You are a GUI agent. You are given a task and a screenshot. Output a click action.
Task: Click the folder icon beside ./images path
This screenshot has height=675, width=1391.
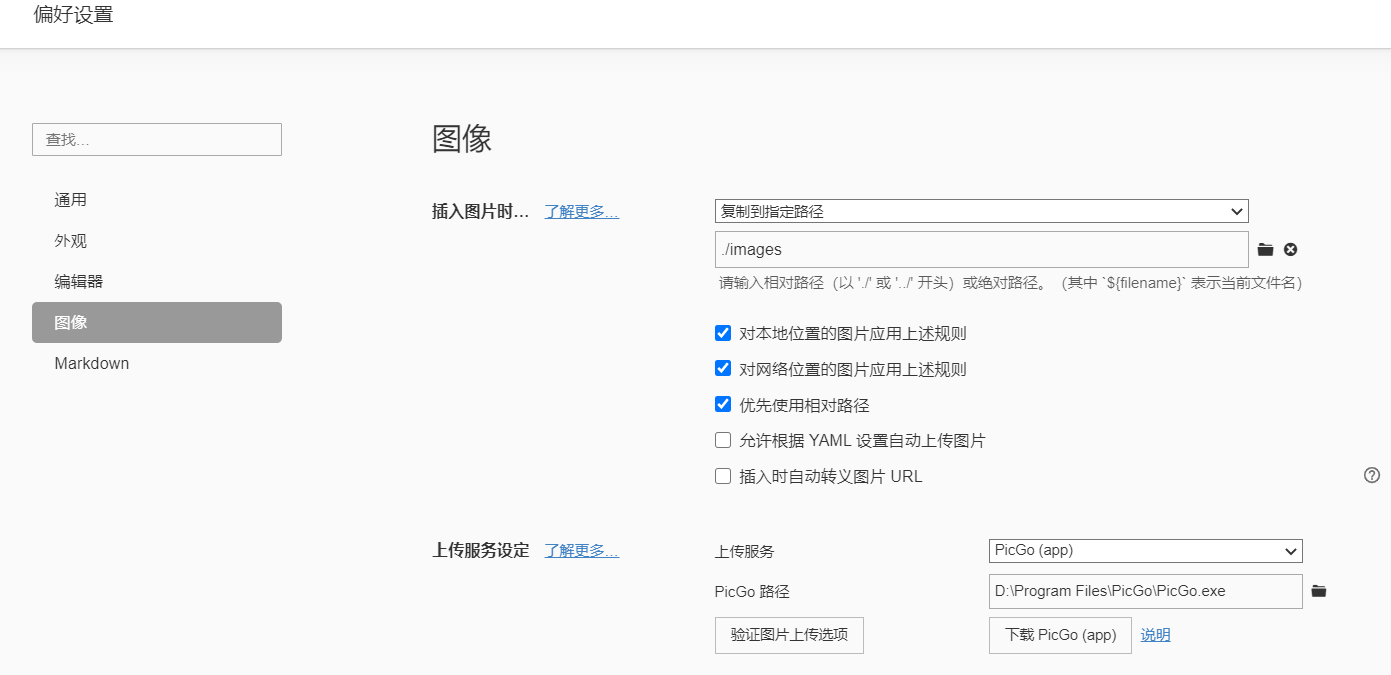pos(1265,250)
